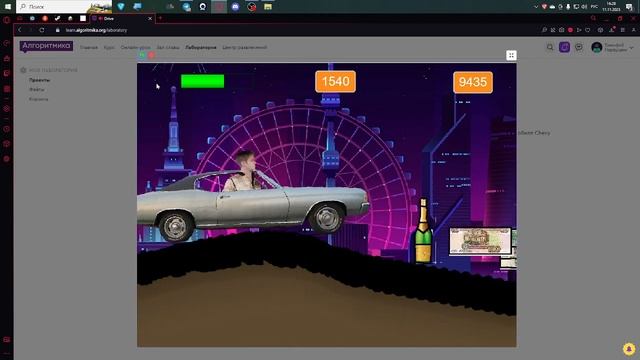
Task: Exit fullscreen via white grid button above the game
Action: (511, 55)
